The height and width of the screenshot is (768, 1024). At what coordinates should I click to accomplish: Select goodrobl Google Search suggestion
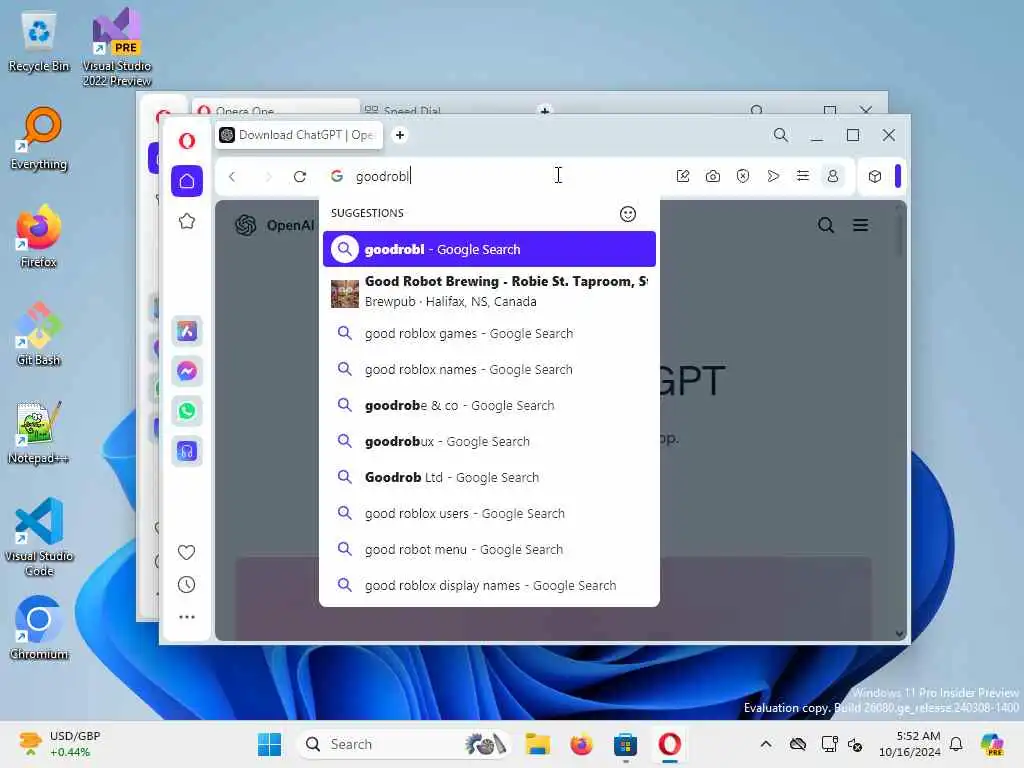coord(489,249)
